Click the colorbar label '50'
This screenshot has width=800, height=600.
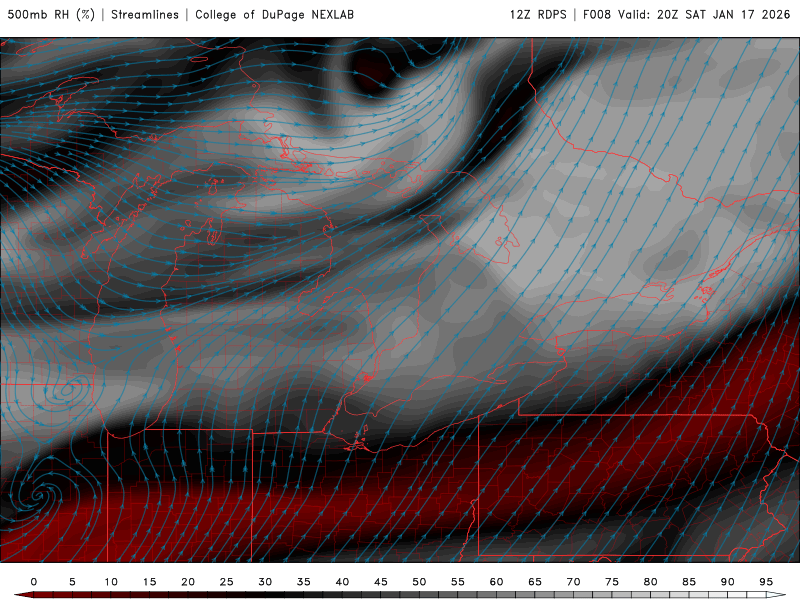click(x=419, y=582)
